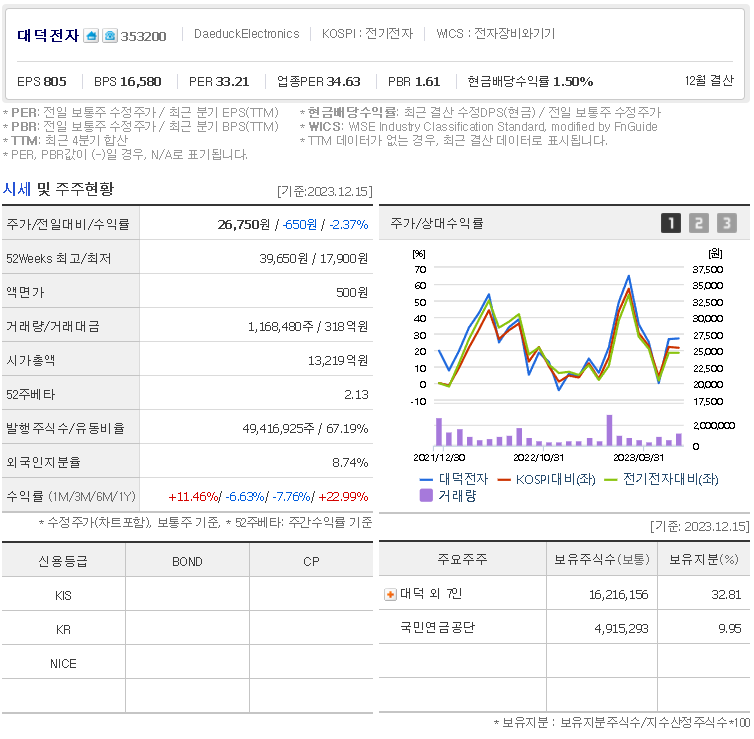Screen dimensions: 754x739
Task: Click 시가총액 13,219억원 value
Action: click(x=338, y=361)
